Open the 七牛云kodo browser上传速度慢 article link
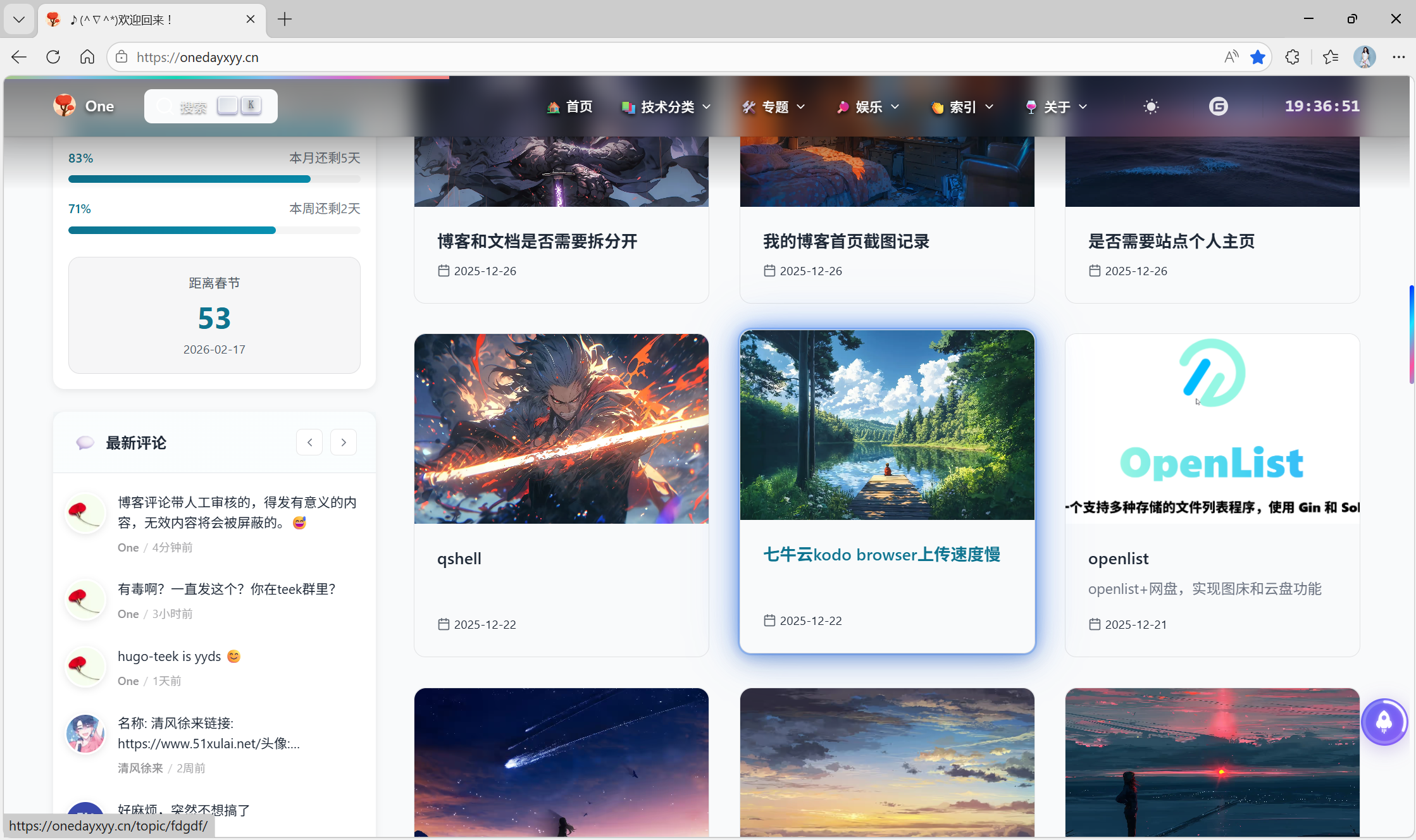1416x840 pixels. tap(881, 555)
